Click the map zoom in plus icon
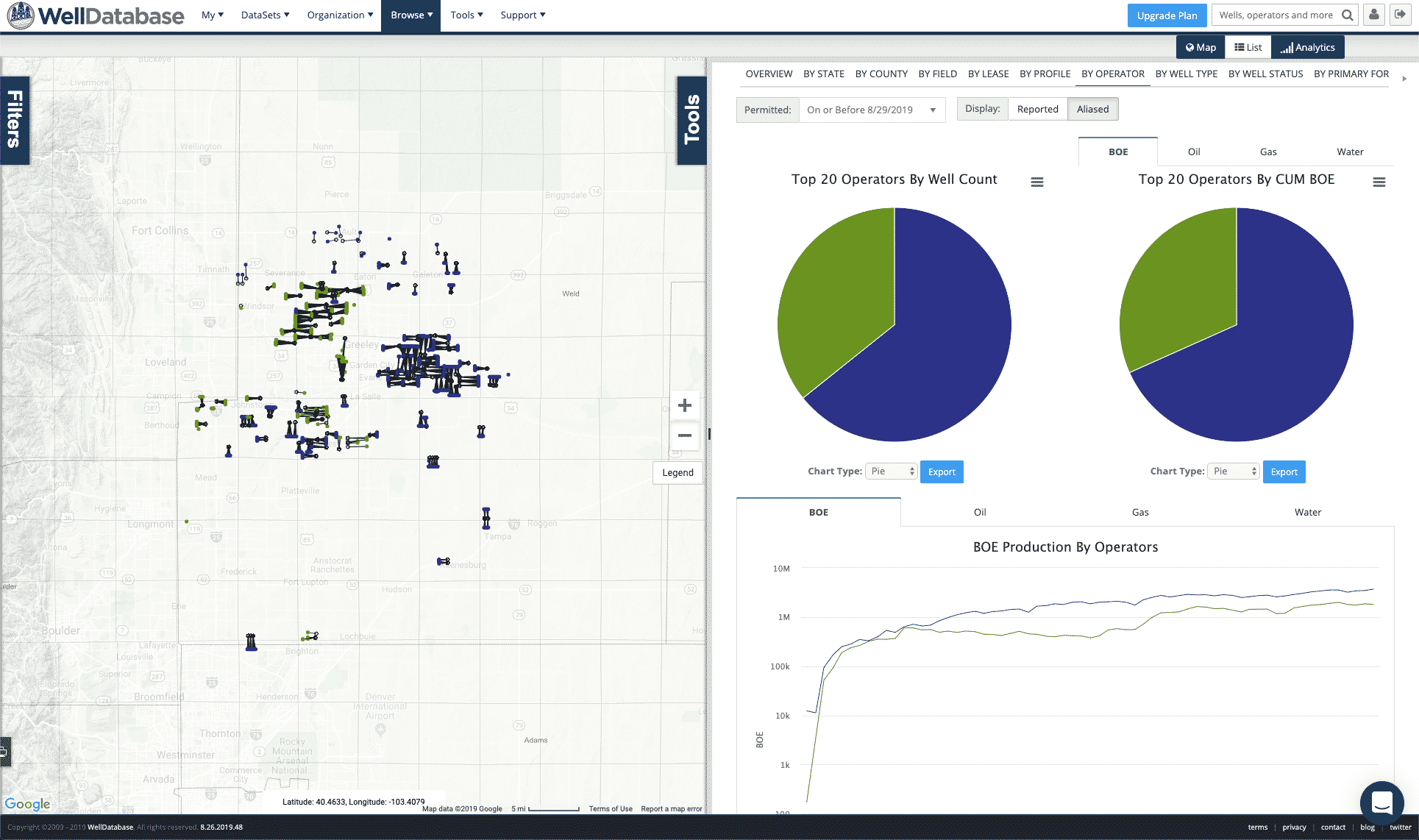This screenshot has width=1419, height=840. 684,405
